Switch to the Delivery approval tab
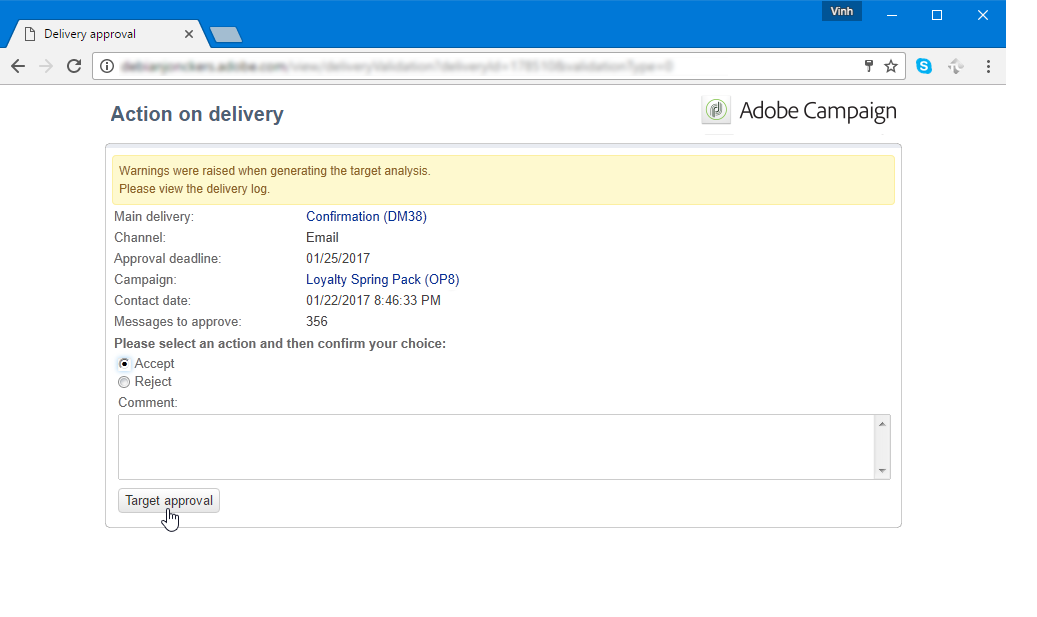1037x617 pixels. click(100, 34)
